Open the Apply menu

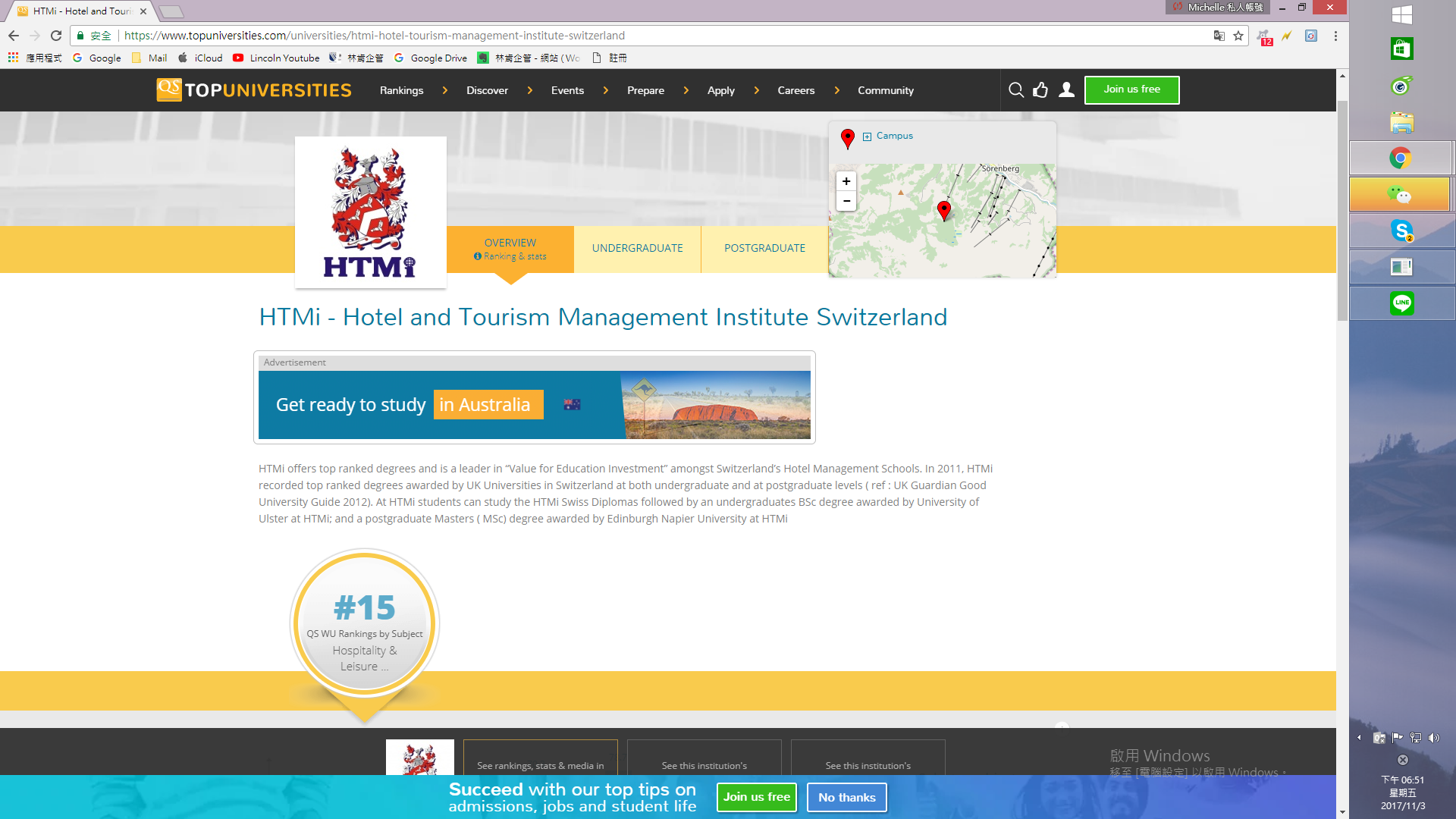tap(720, 90)
